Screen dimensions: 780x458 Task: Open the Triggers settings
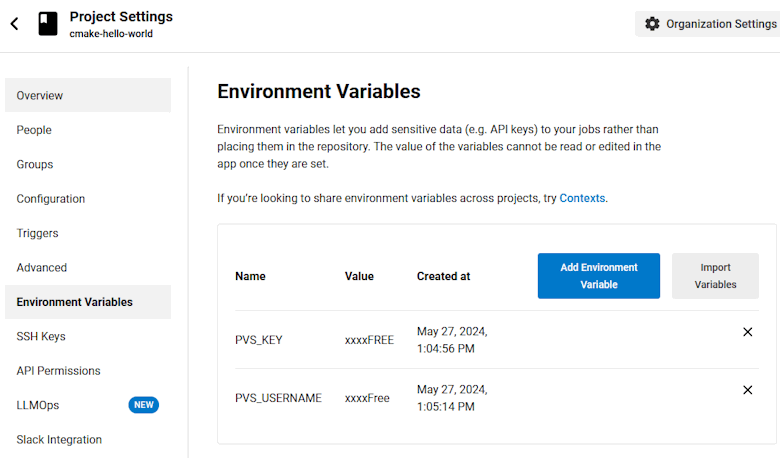coord(38,233)
